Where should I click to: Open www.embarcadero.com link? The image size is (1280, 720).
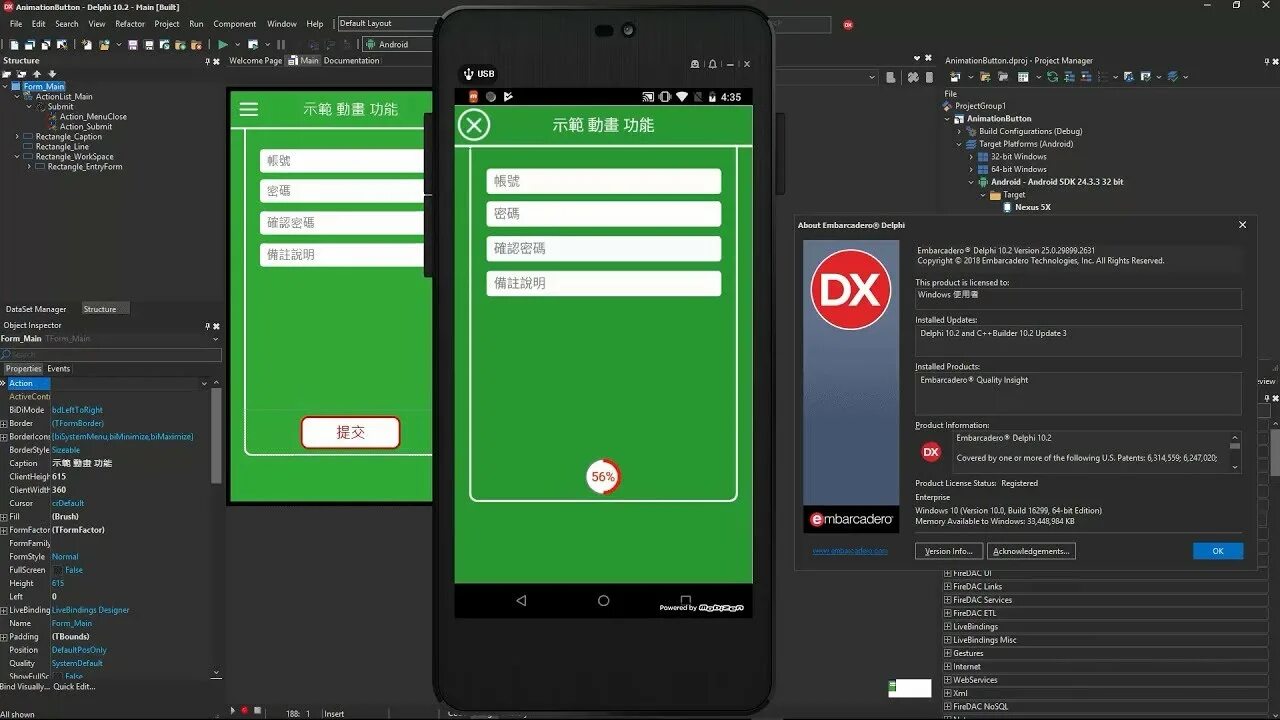coord(849,551)
